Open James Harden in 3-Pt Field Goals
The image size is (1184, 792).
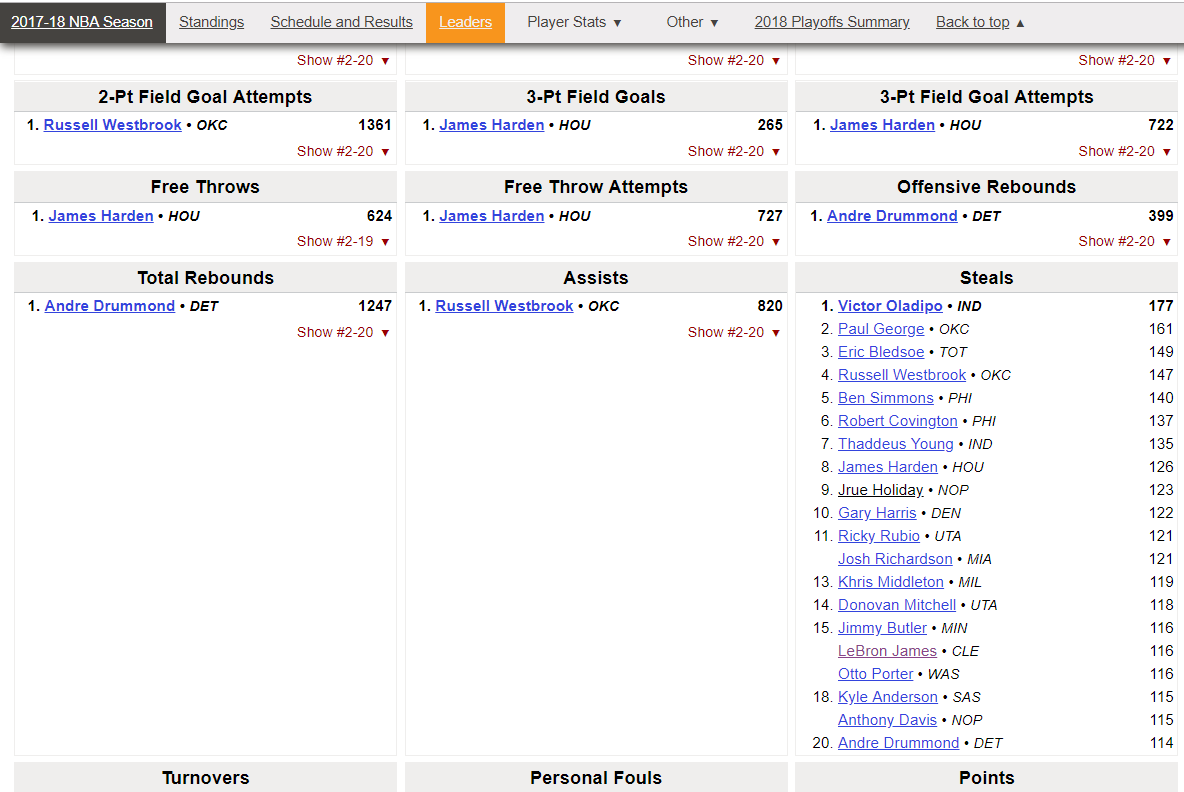coord(492,125)
